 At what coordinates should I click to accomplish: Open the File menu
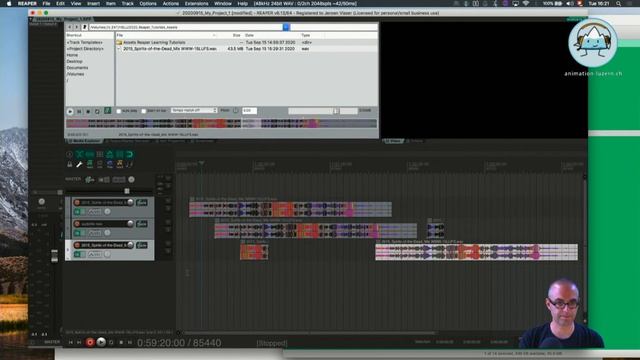(x=46, y=3)
